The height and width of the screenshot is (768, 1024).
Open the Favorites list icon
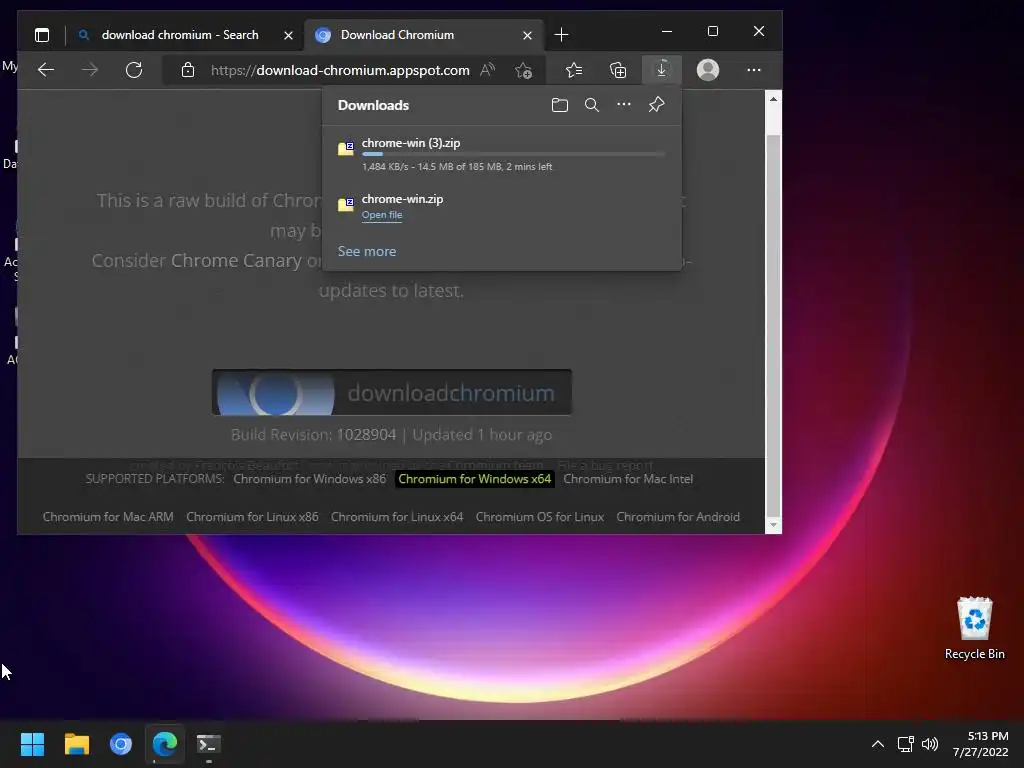[x=573, y=70]
